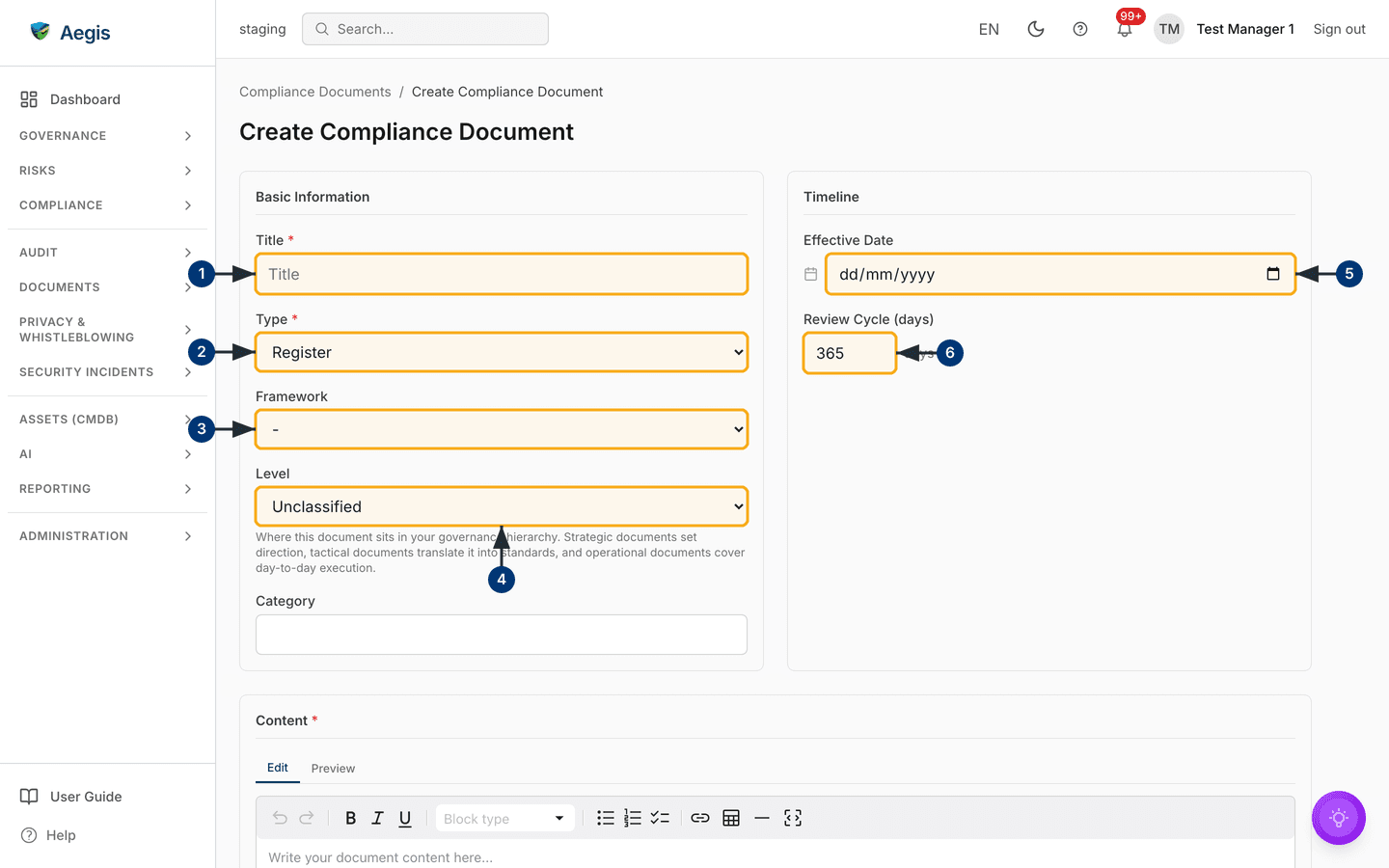Image resolution: width=1389 pixels, height=868 pixels.
Task: Open User Guide link
Action: tap(107, 797)
